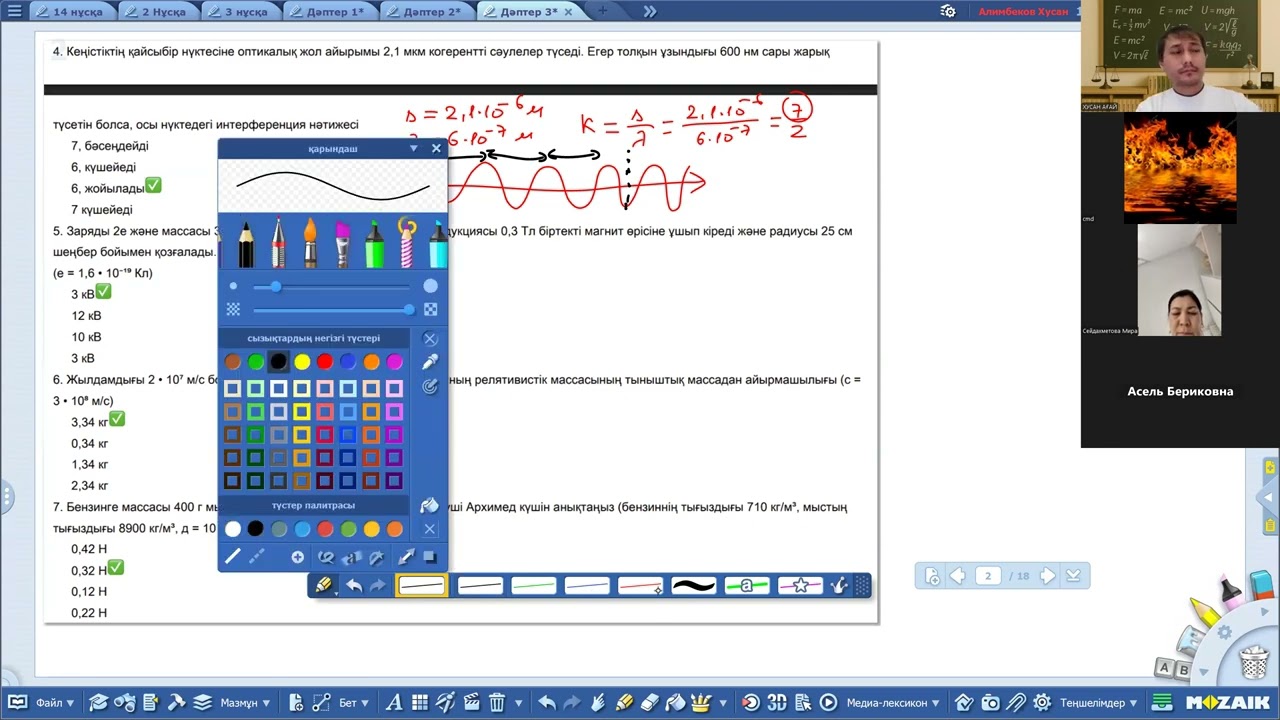The height and width of the screenshot is (720, 1280).
Task: Add a new tab with plus
Action: tap(602, 11)
